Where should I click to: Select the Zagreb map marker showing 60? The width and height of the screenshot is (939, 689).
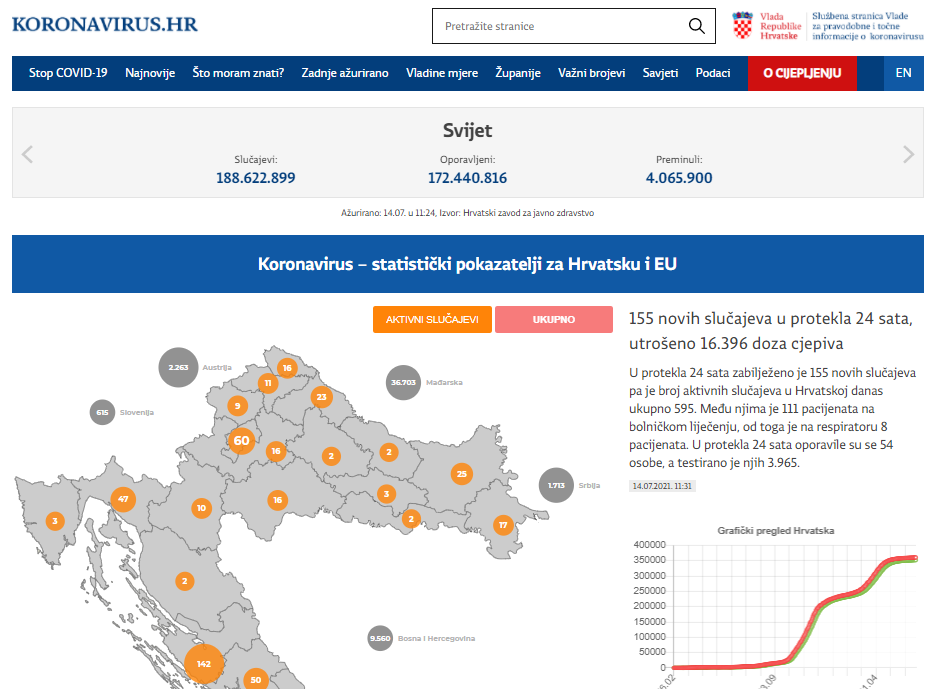241,440
